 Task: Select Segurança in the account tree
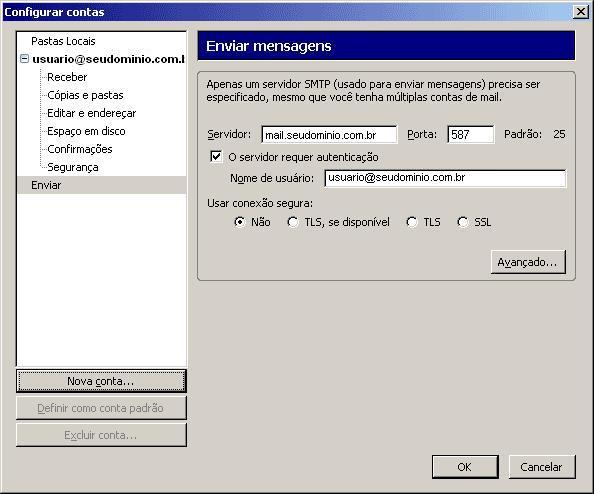point(73,167)
